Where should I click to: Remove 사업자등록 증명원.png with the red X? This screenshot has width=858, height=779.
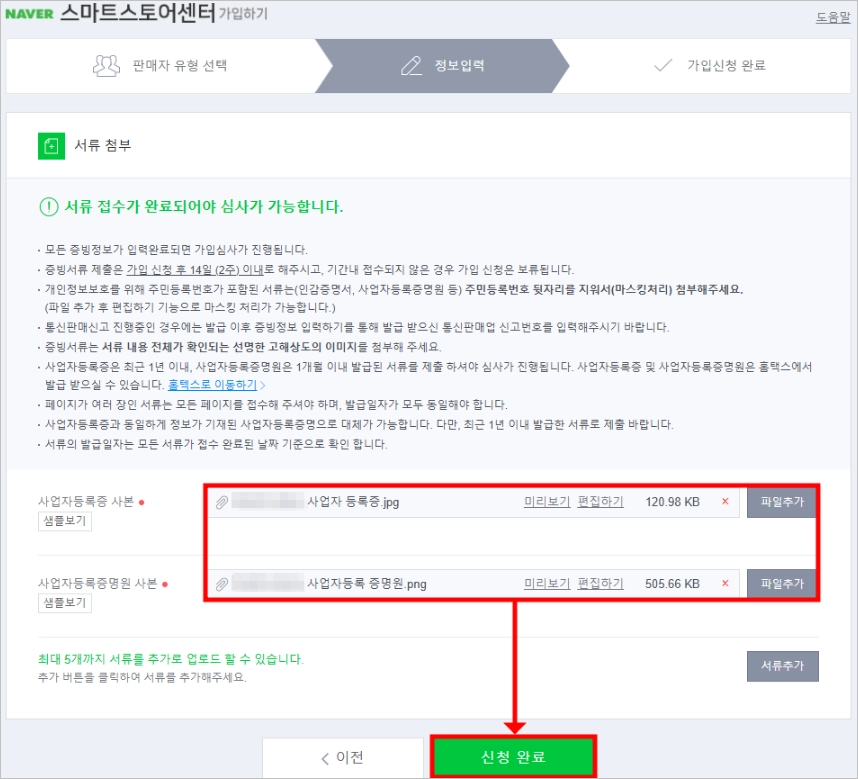coord(725,584)
